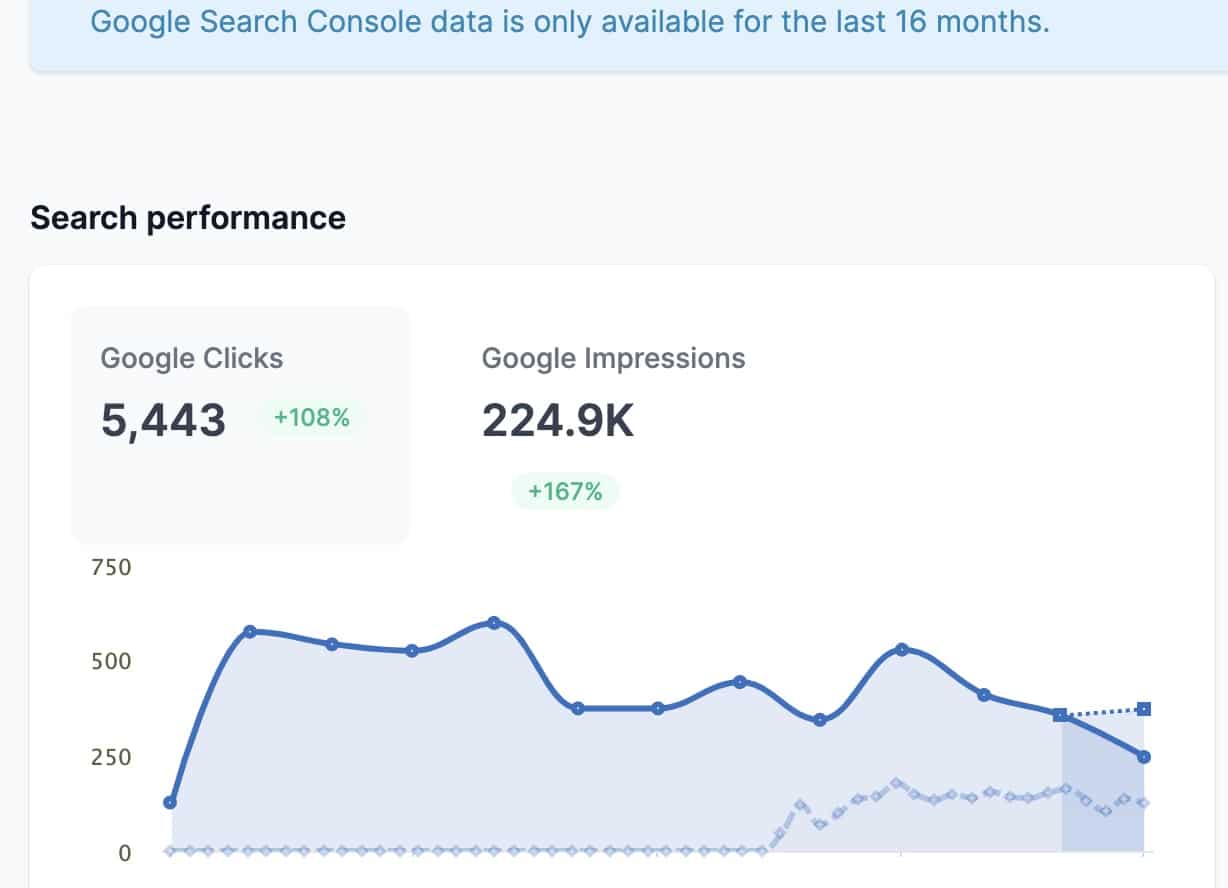1228x888 pixels.
Task: Click the highest peak point on the solid line
Action: click(x=494, y=622)
